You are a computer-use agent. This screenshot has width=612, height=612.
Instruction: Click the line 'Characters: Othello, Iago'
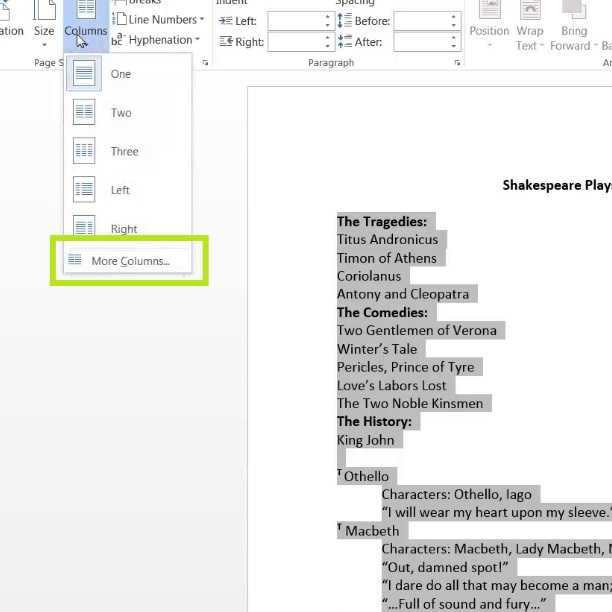(457, 494)
